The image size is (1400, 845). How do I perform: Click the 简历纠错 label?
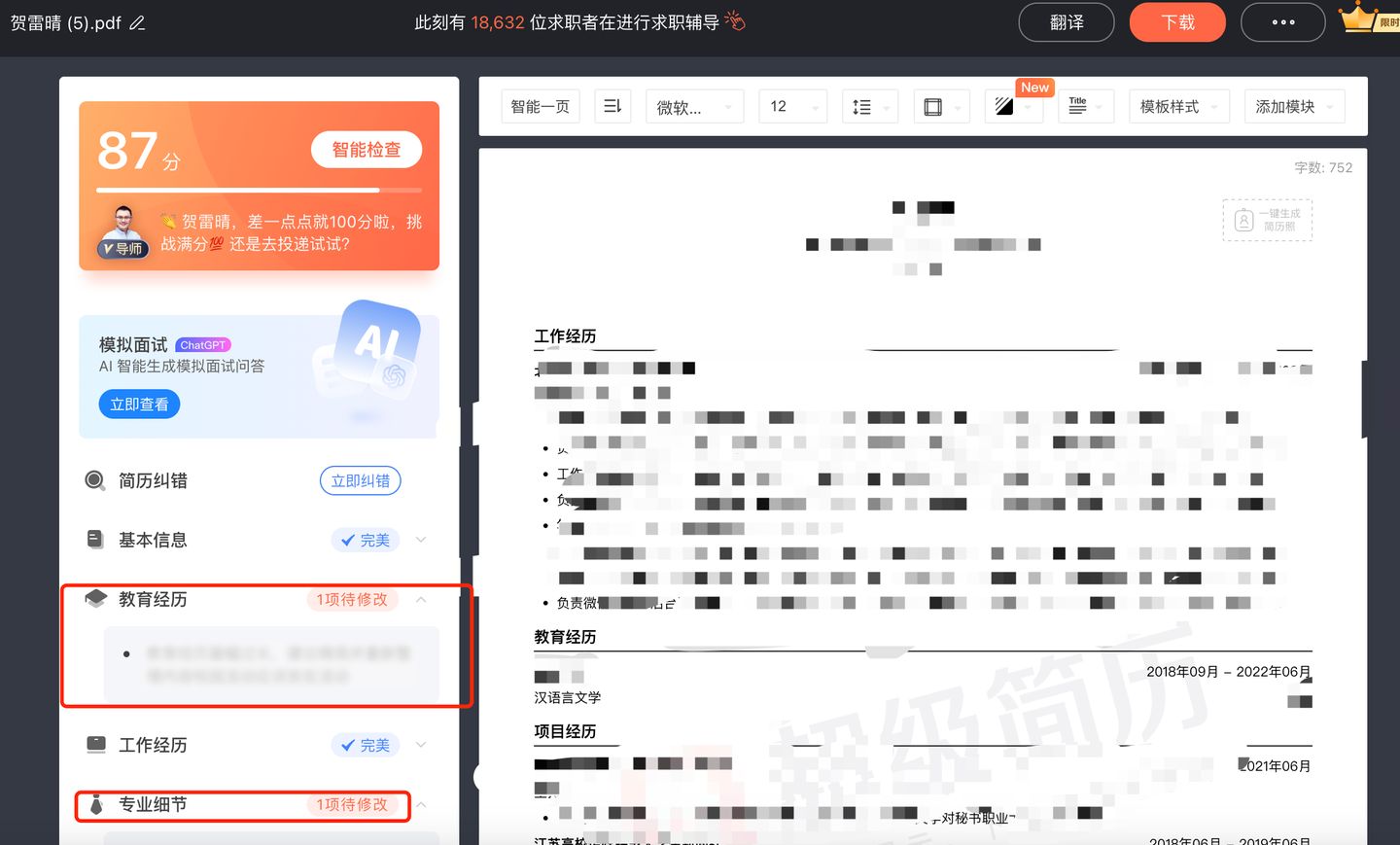(153, 480)
